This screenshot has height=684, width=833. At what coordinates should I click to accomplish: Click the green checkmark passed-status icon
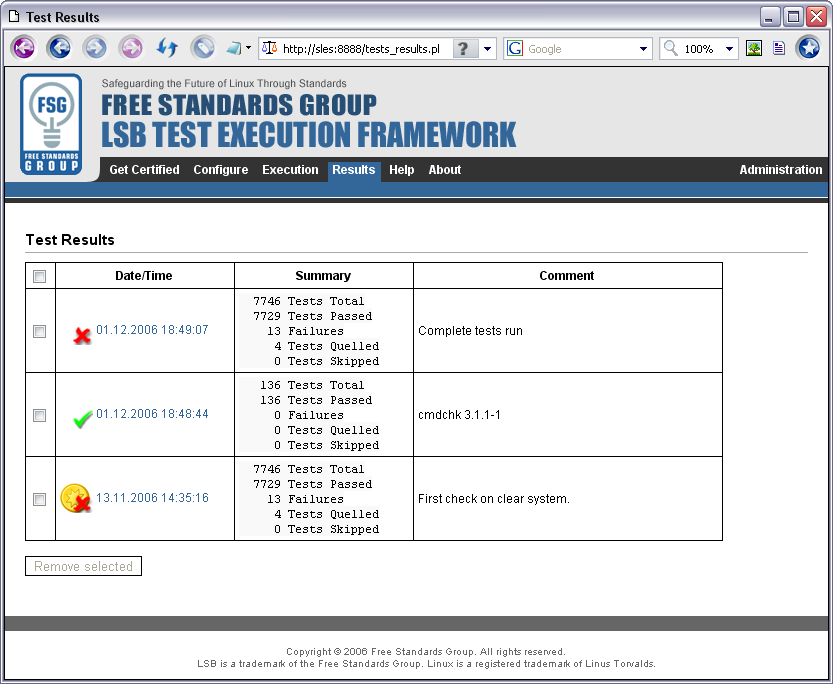tap(82, 419)
